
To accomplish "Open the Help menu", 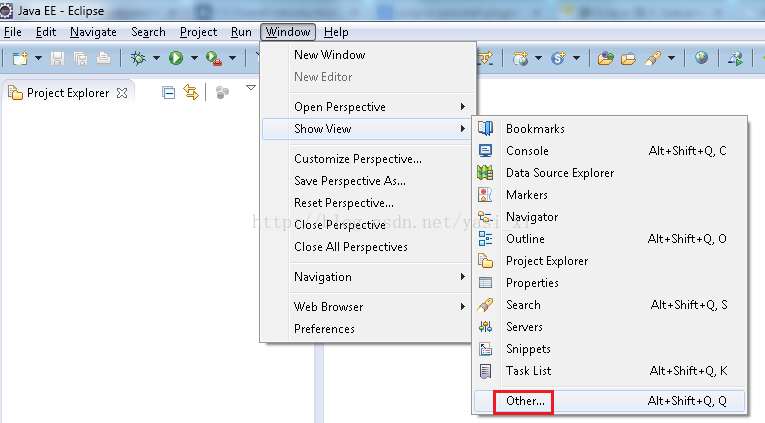I will click(336, 32).
